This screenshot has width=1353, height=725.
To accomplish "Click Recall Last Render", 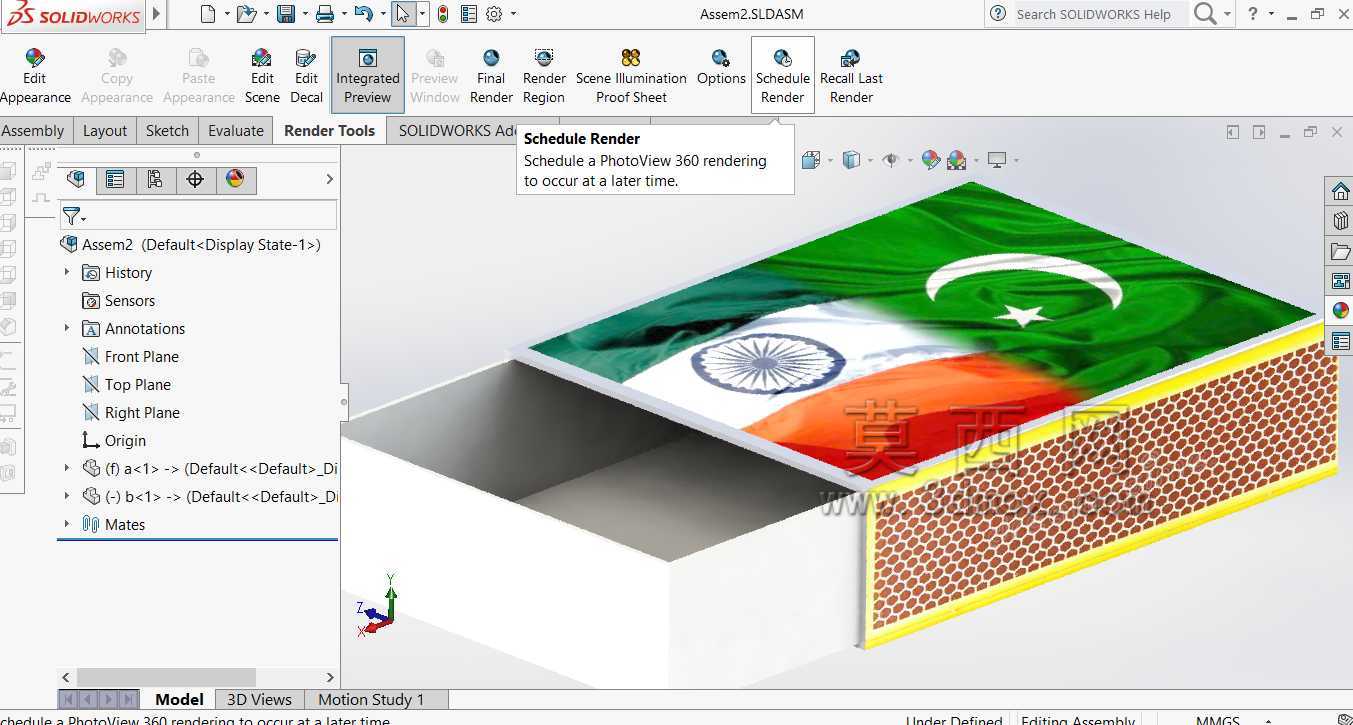I will click(x=851, y=76).
